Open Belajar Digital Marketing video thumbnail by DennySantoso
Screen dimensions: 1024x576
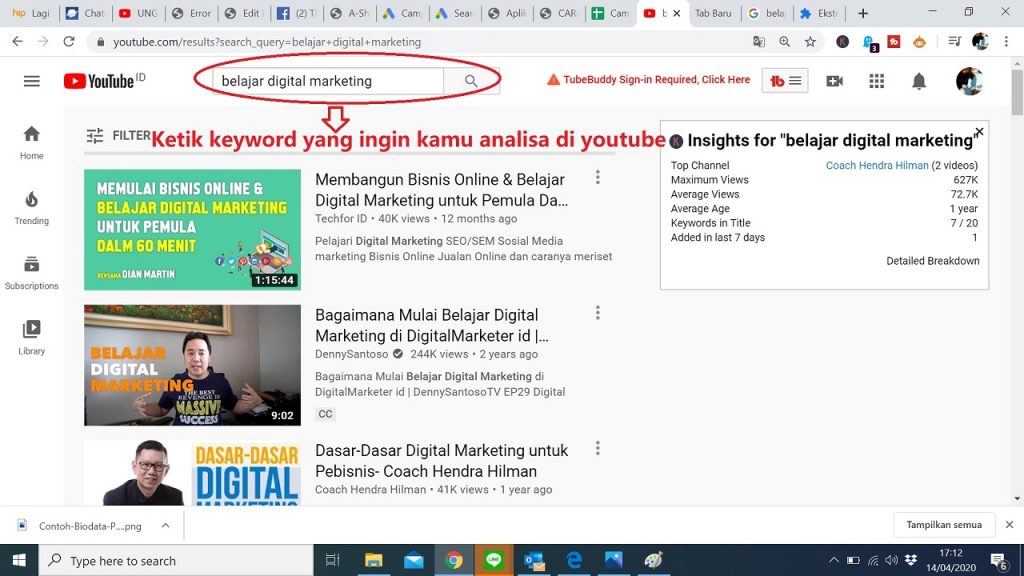click(192, 365)
